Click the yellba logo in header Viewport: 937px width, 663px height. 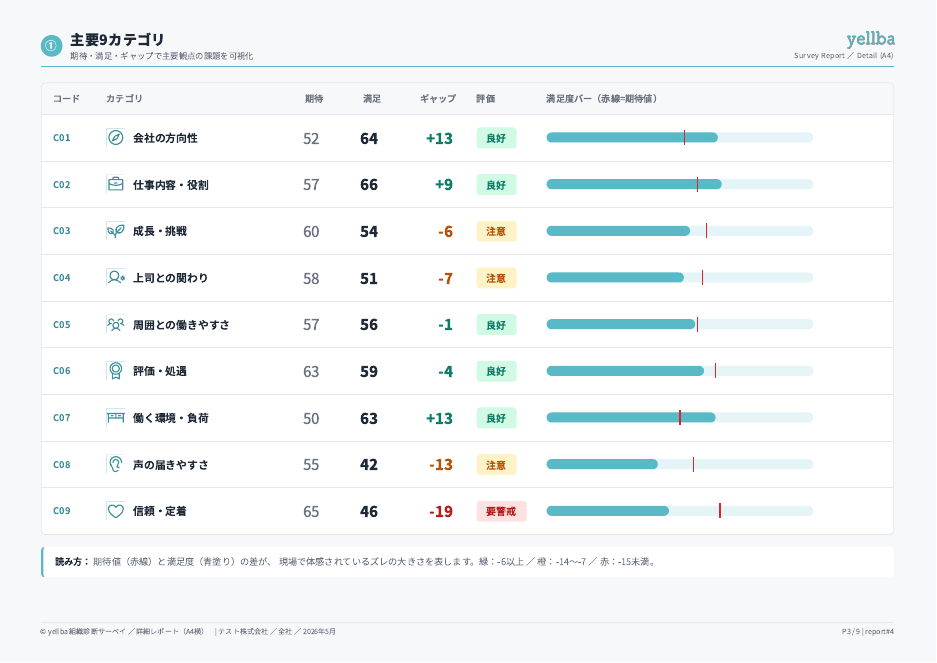[x=870, y=39]
